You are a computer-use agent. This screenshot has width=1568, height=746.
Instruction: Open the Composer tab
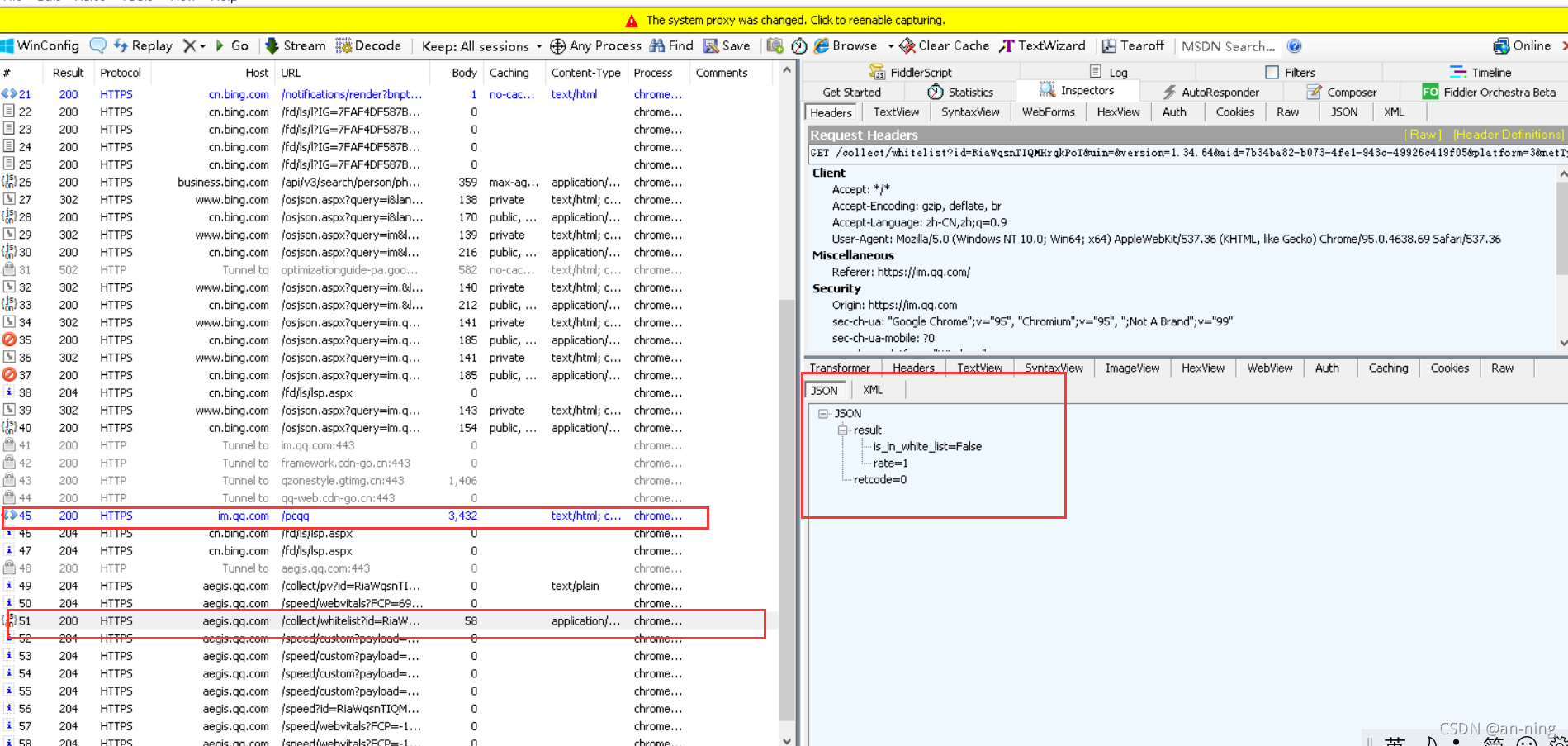click(x=1342, y=93)
